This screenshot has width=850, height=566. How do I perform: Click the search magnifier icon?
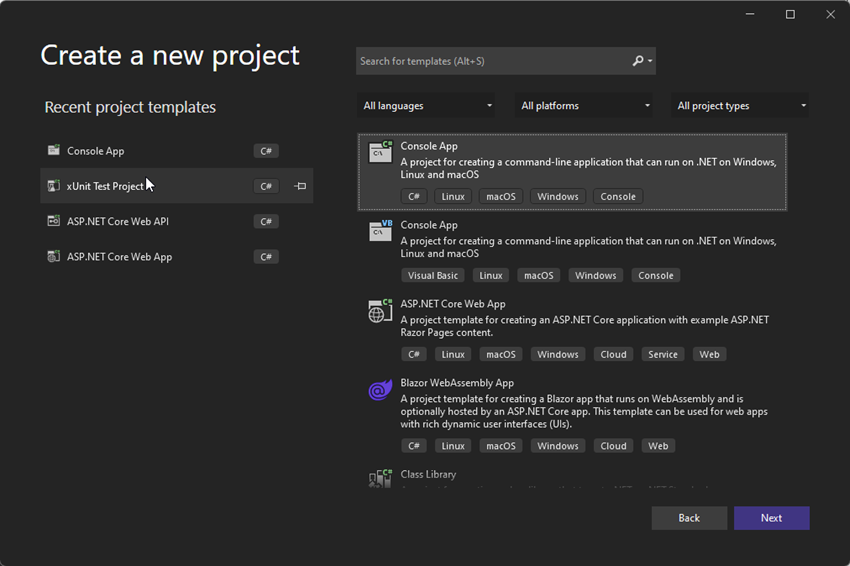point(638,61)
